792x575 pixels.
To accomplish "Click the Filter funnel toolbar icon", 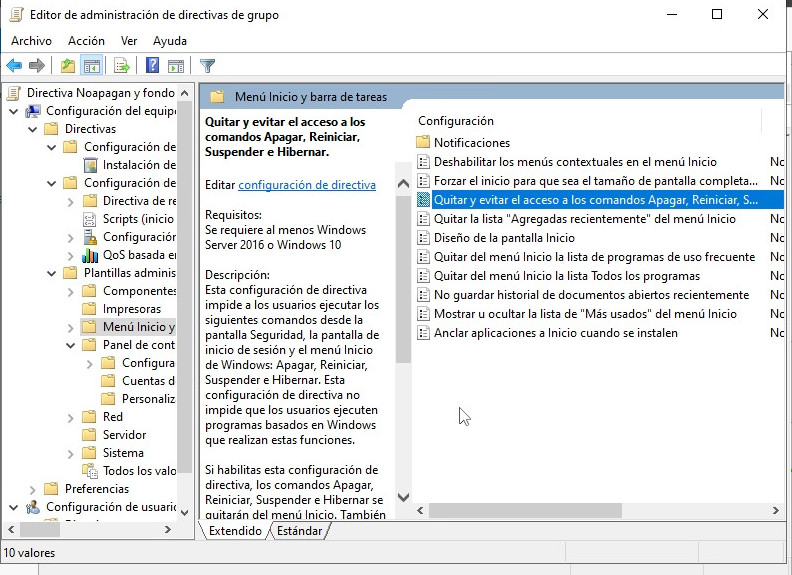I will [207, 66].
